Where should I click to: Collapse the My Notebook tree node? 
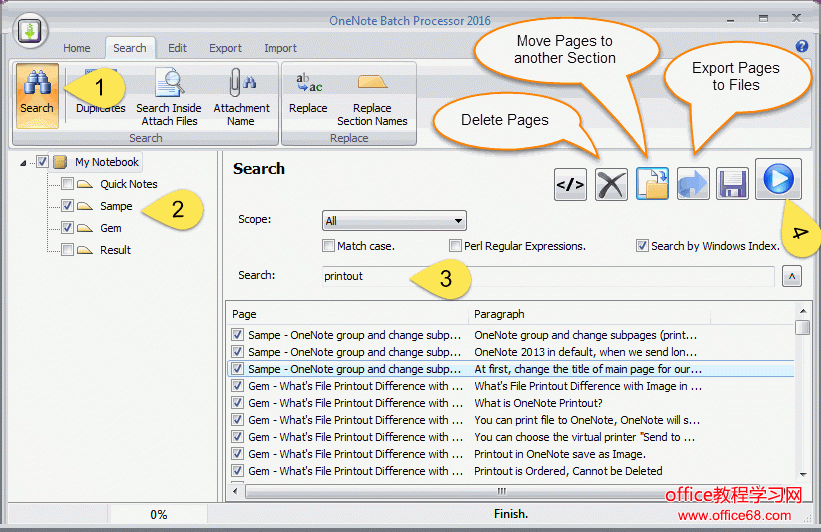[x=23, y=163]
